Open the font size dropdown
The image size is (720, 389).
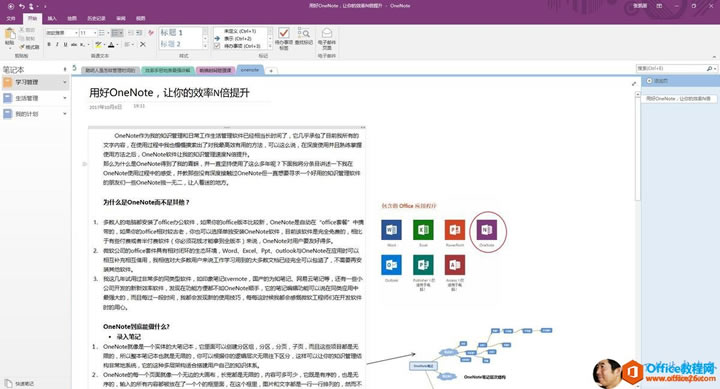coord(95,33)
